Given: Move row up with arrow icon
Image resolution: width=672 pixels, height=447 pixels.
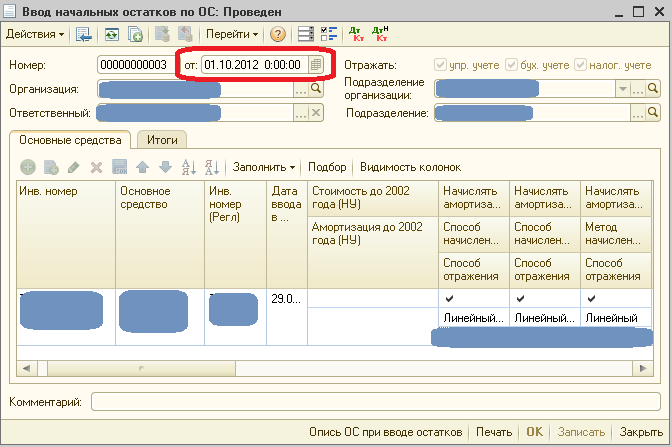Looking at the screenshot, I should [x=142, y=167].
